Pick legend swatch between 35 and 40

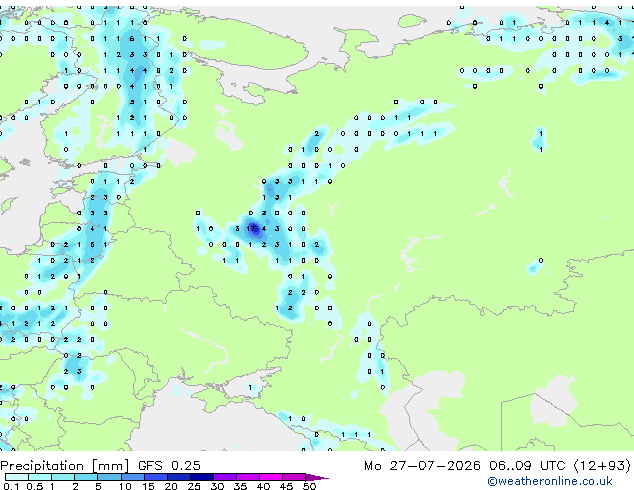pyautogui.click(x=248, y=477)
